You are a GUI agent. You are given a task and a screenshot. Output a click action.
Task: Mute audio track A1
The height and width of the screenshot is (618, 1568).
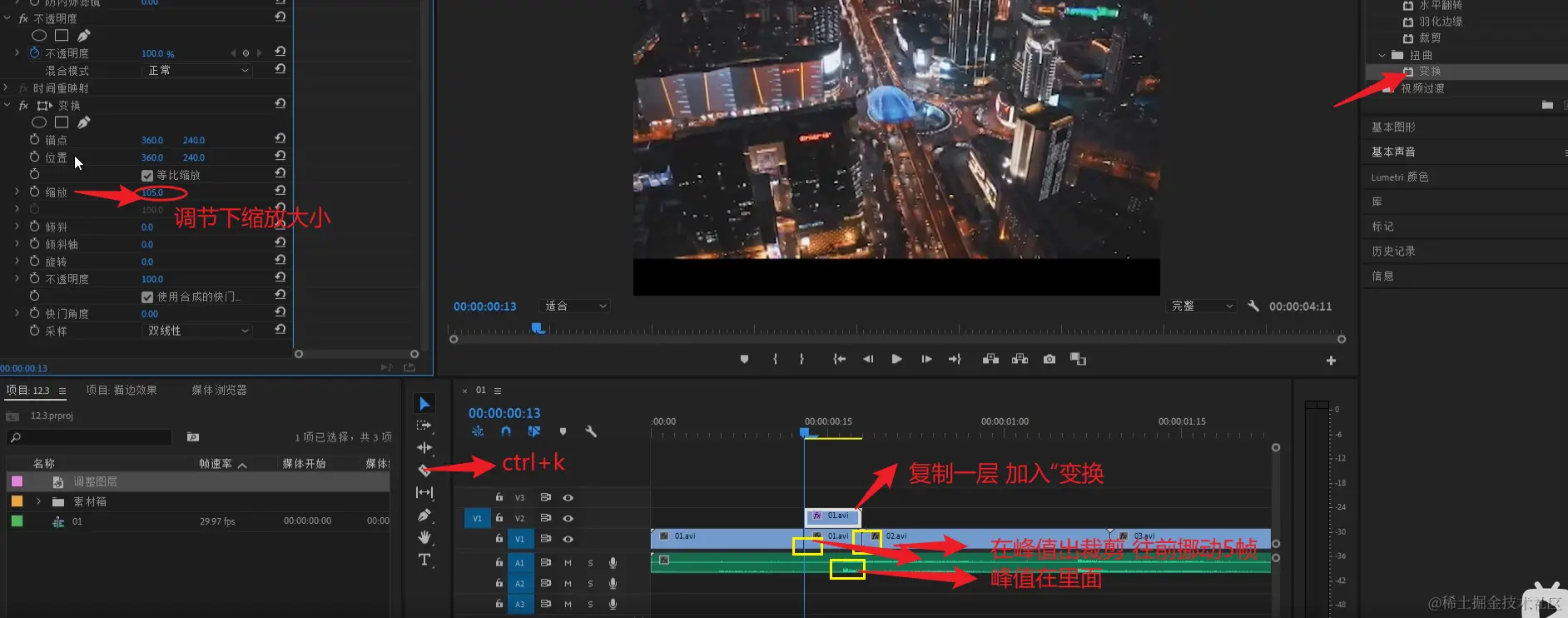click(x=568, y=562)
